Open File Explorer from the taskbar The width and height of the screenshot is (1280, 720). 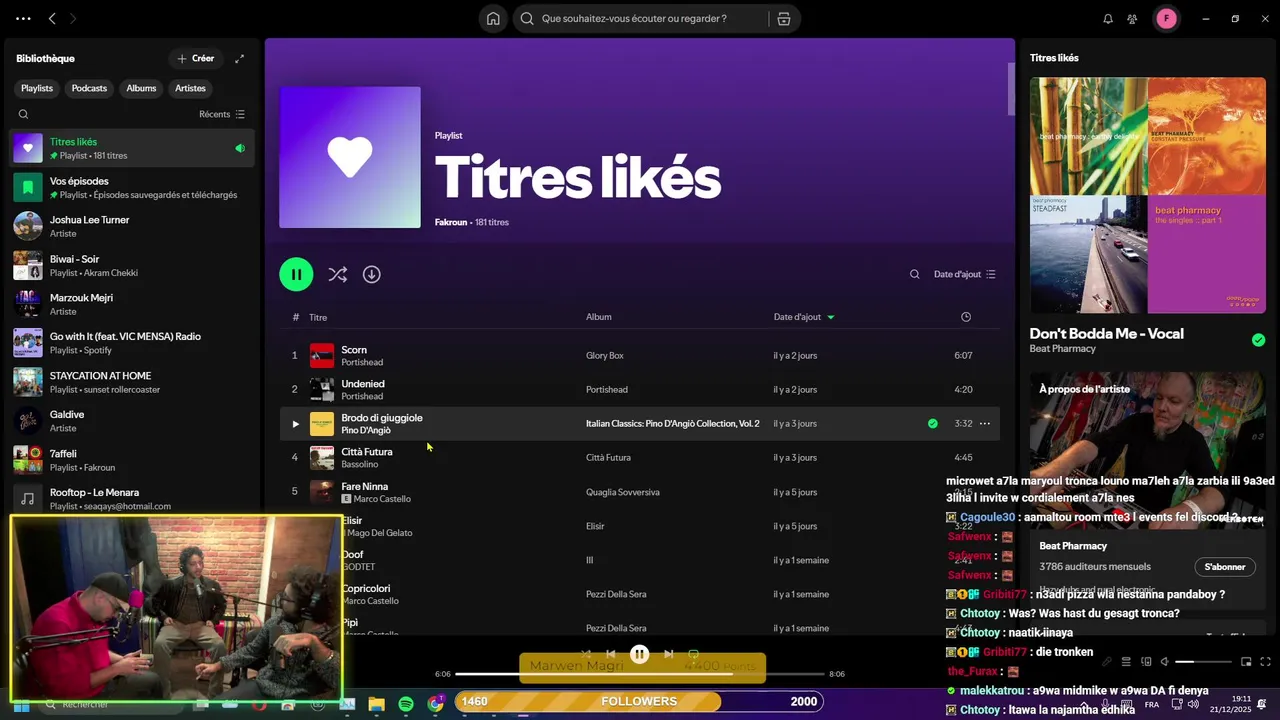click(x=377, y=704)
